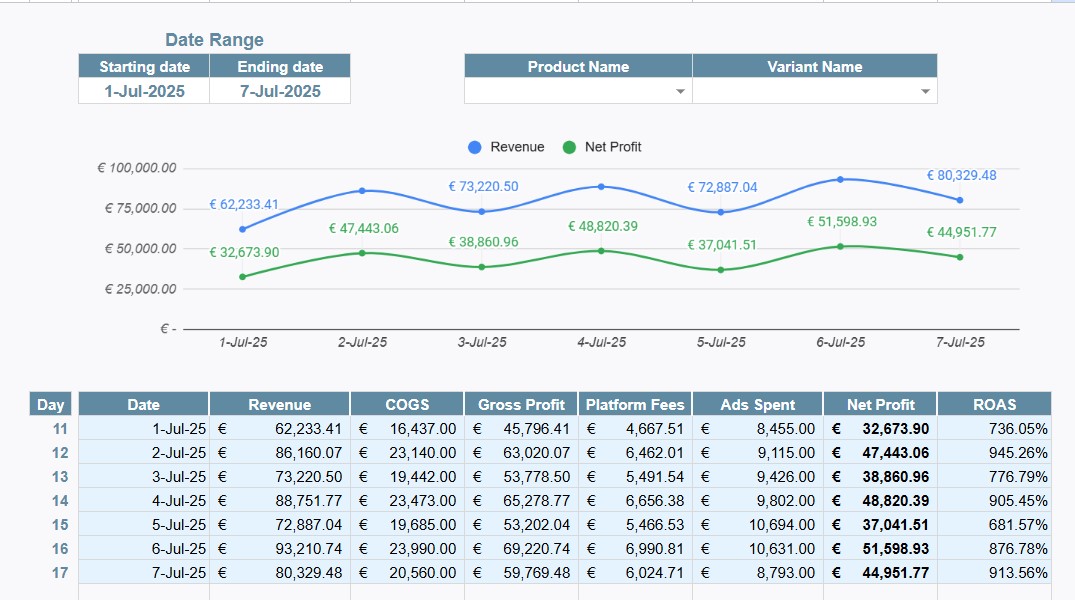1075x600 pixels.
Task: Click the COGS cell showing 16,437.00
Action: (x=407, y=429)
